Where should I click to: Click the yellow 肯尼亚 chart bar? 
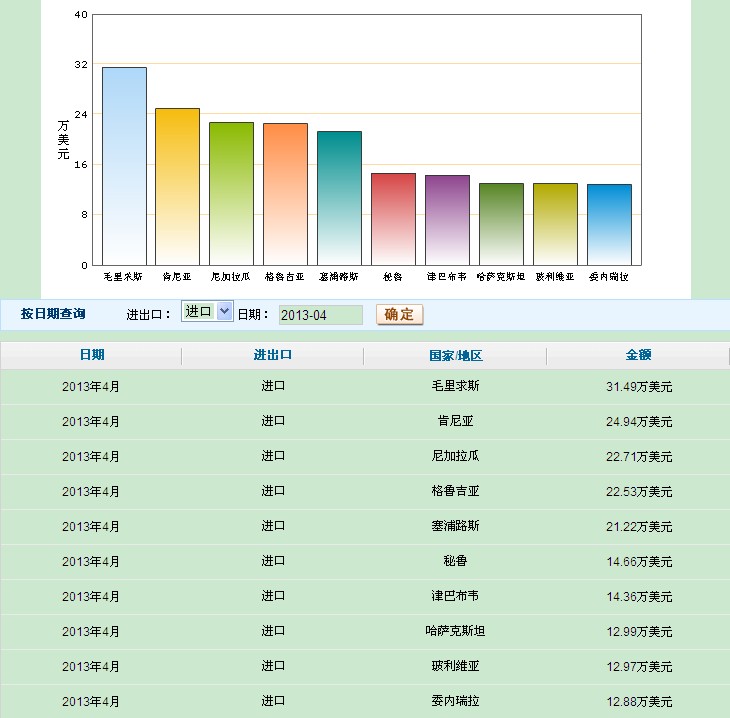tap(177, 186)
